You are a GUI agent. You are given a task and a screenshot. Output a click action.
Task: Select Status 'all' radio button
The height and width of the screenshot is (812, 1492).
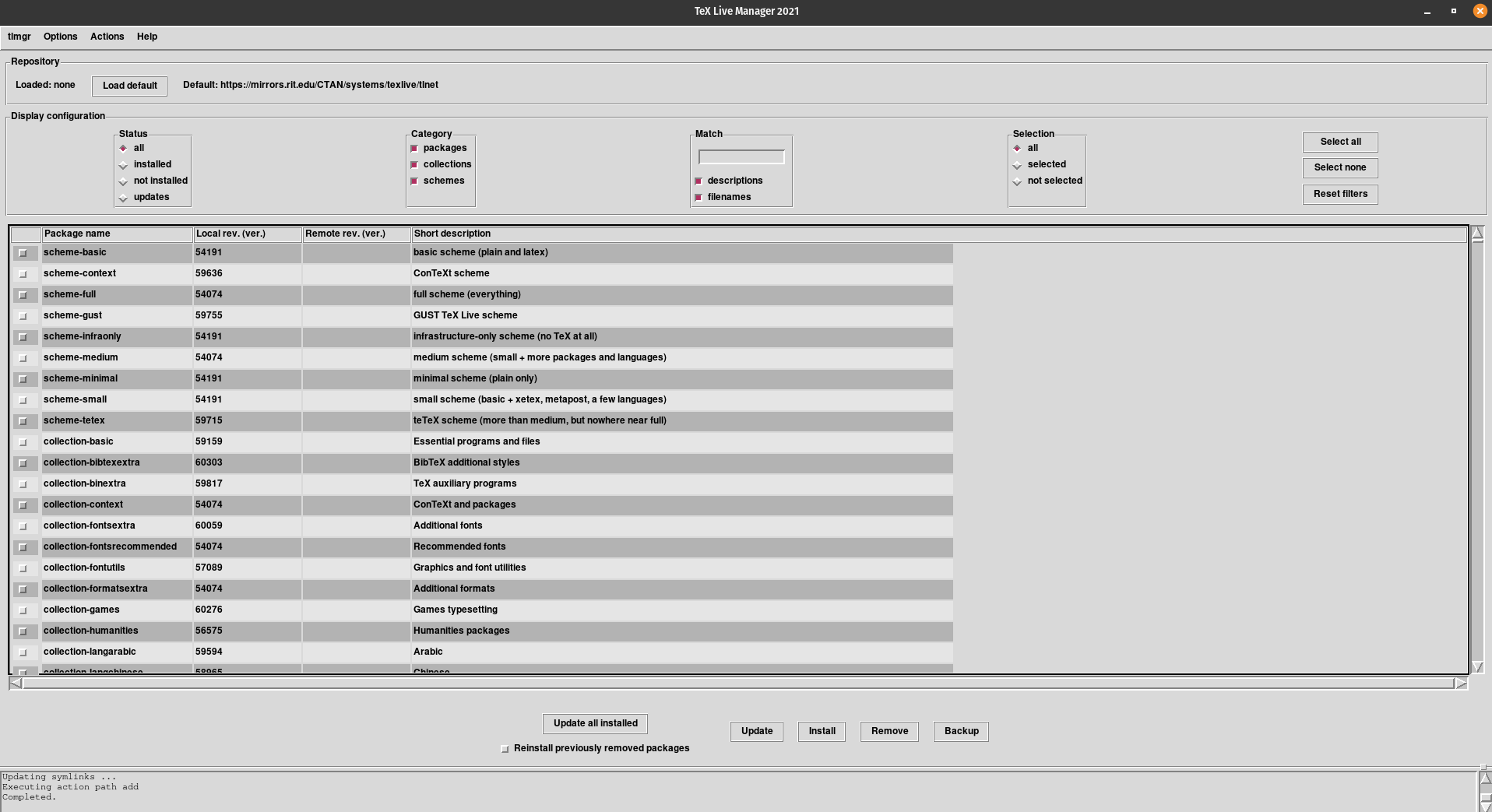123,148
